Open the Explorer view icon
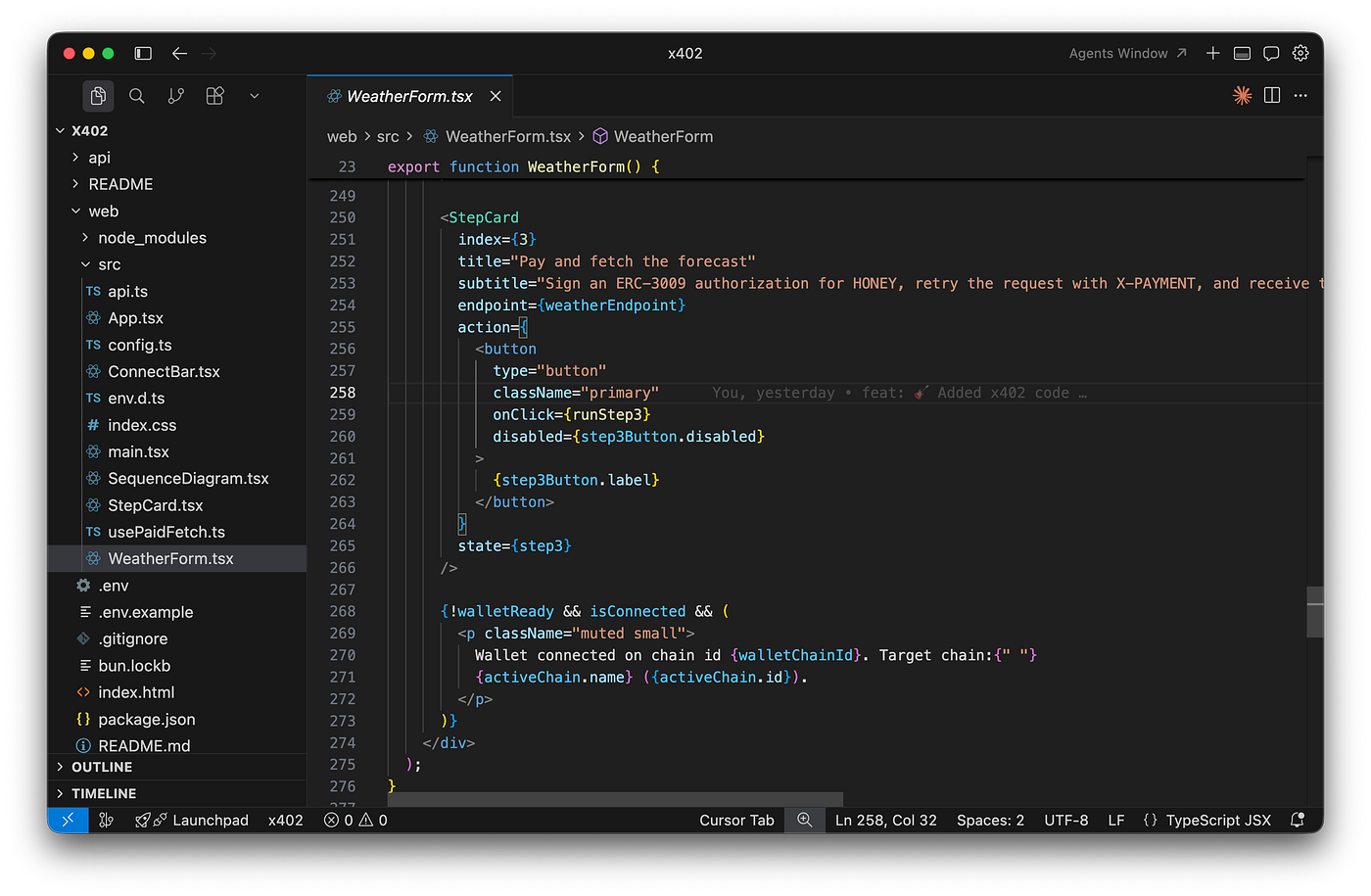This screenshot has width=1371, height=896. 98,96
